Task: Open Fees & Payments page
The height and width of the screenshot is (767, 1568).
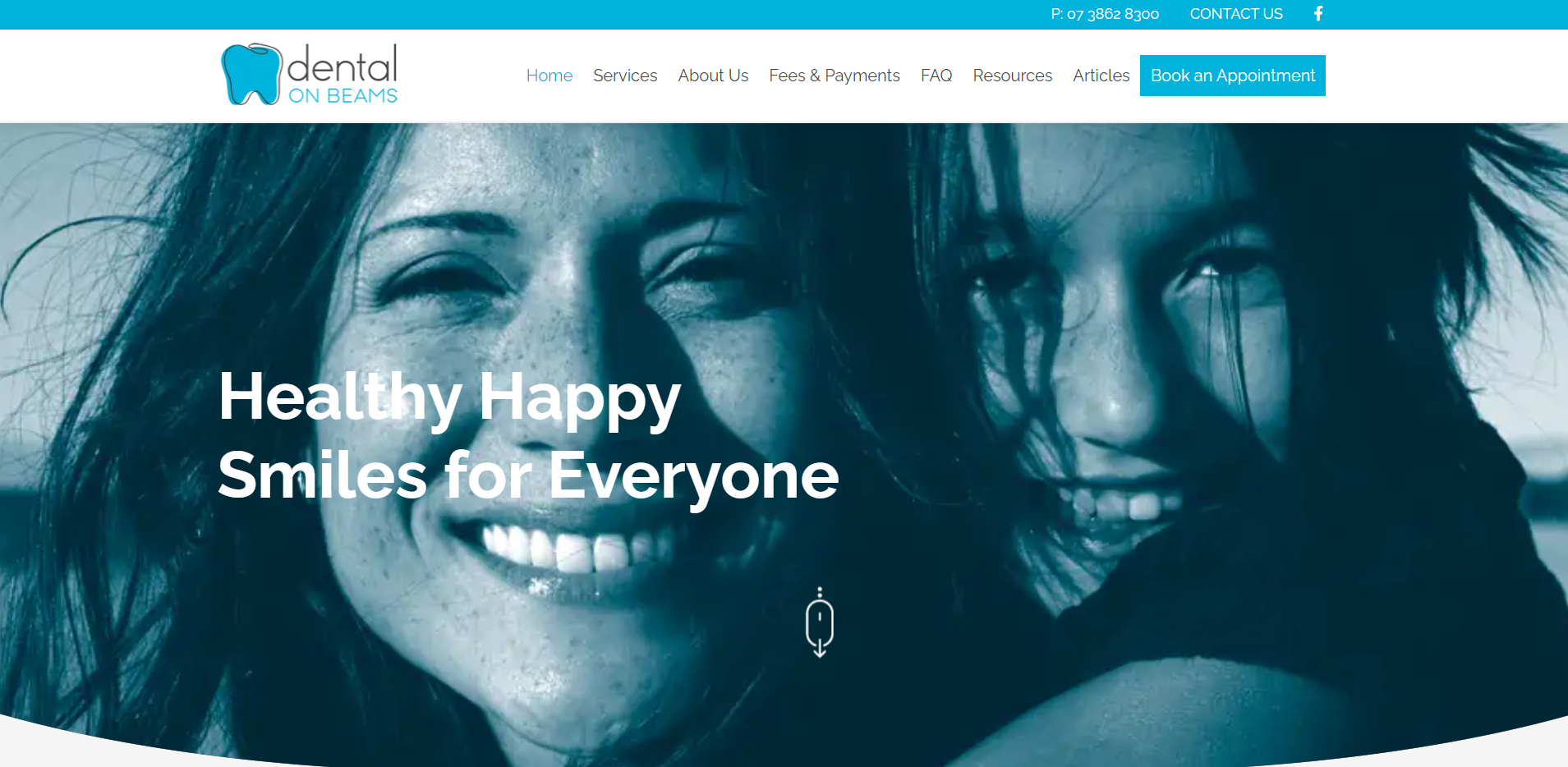Action: 835,76
